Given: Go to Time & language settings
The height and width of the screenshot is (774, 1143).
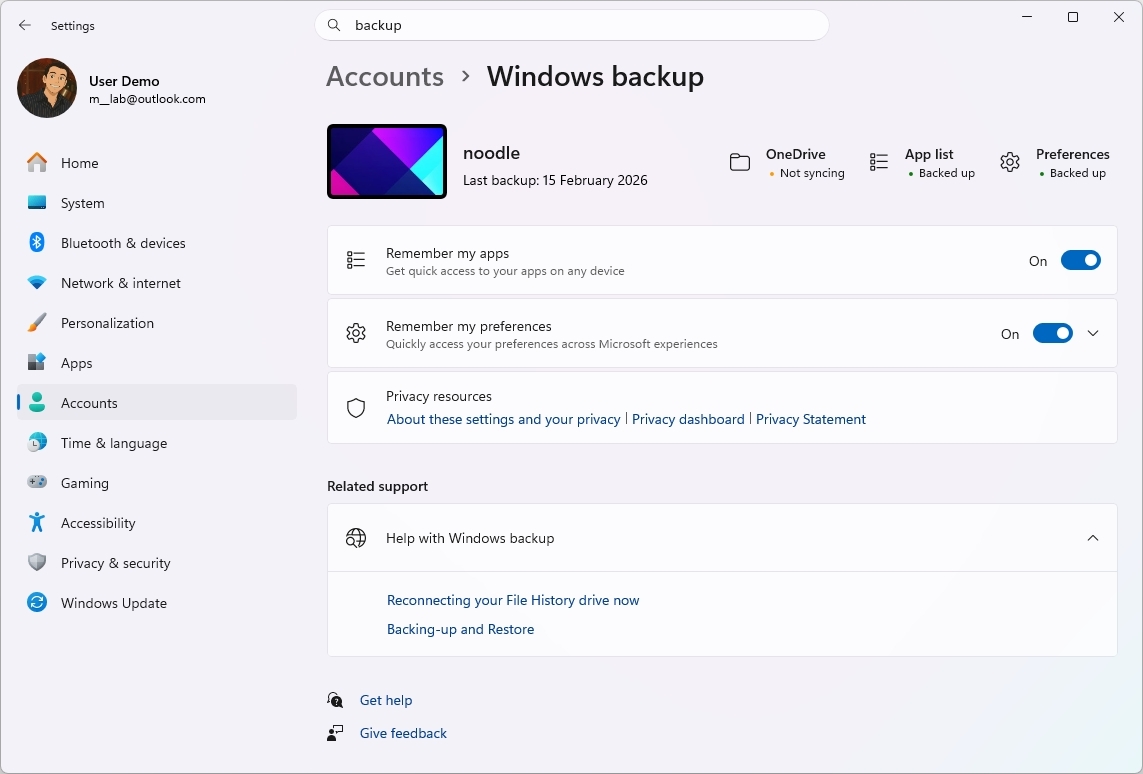Looking at the screenshot, I should click(37, 443).
